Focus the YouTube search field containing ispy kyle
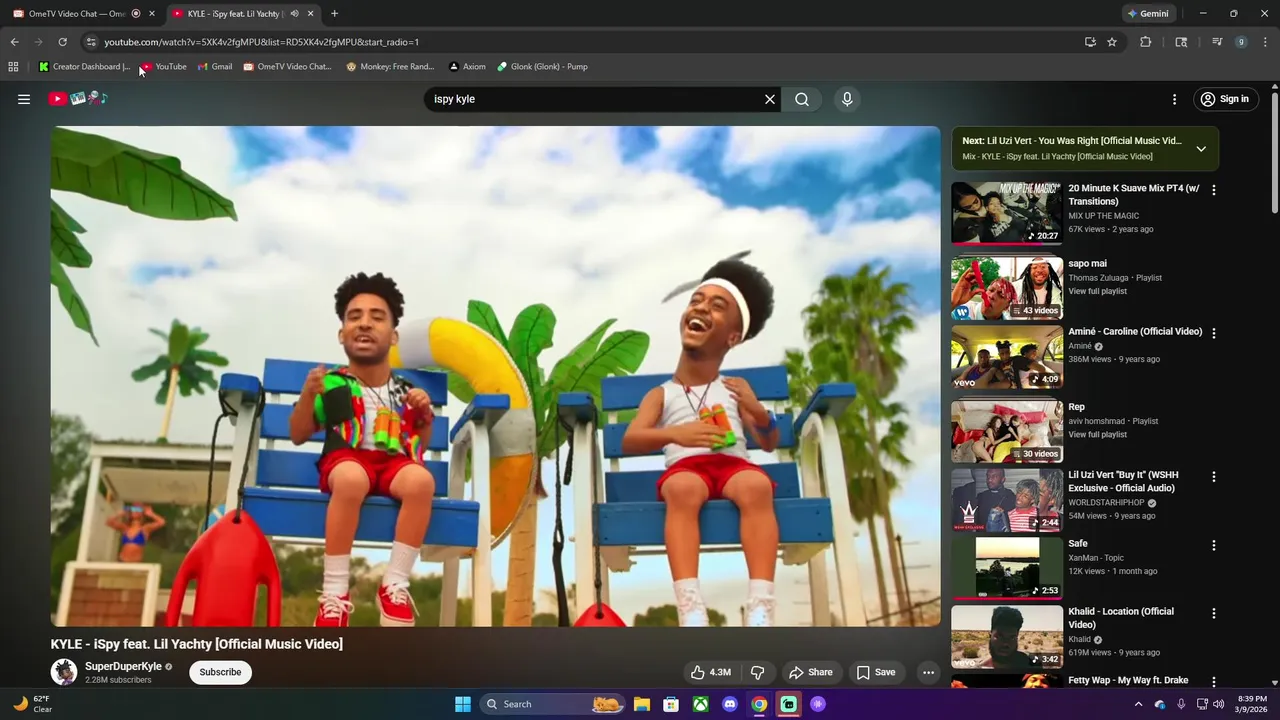 [595, 99]
